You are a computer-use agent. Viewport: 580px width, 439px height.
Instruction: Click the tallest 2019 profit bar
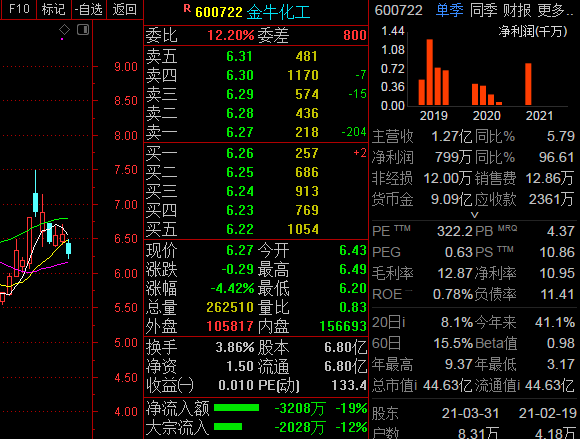[x=429, y=72]
